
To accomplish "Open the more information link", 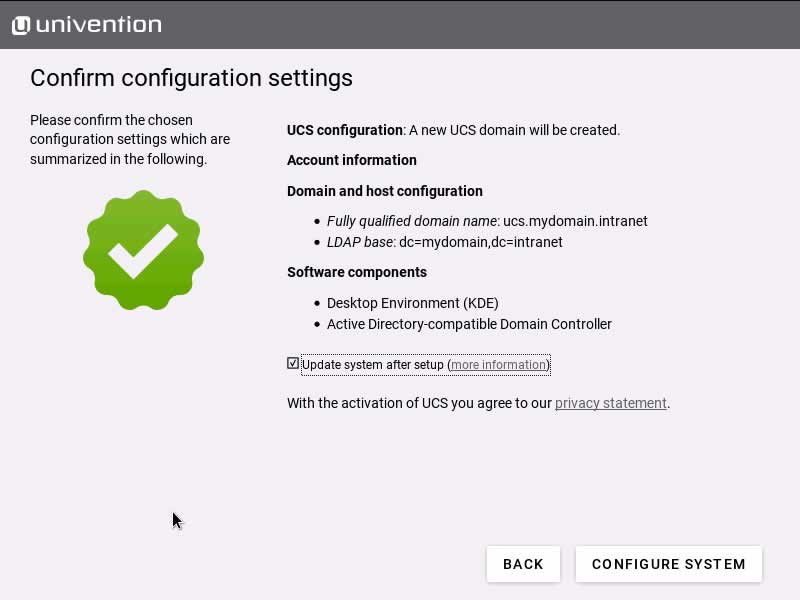I will [x=498, y=365].
